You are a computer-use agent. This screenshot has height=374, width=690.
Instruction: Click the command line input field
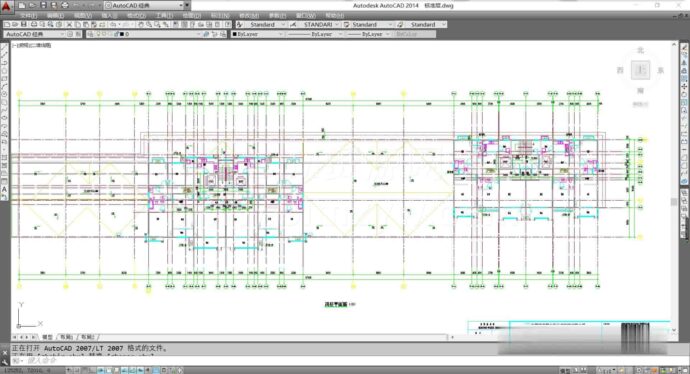coord(343,361)
